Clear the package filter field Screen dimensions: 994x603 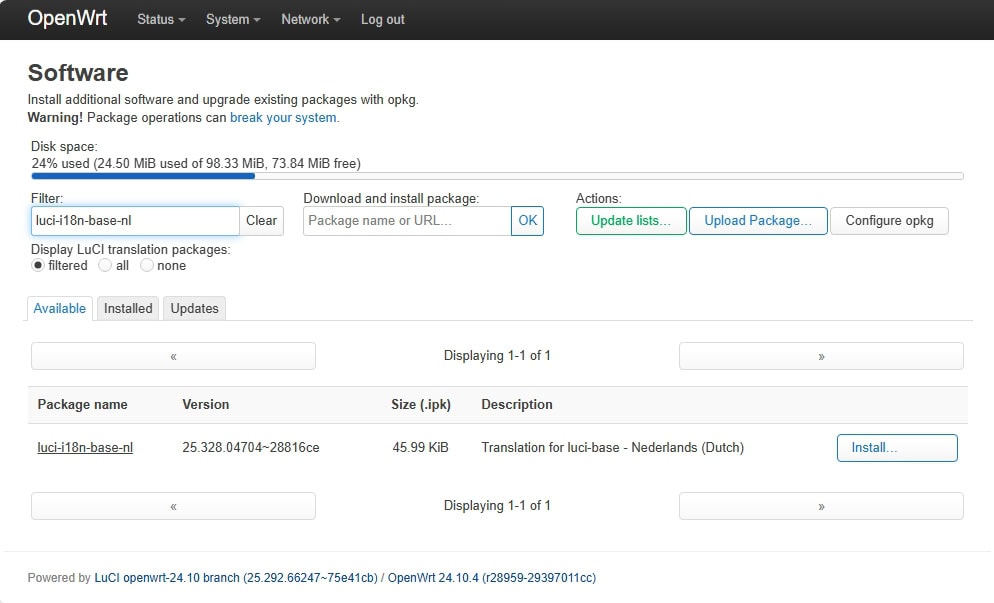click(261, 221)
